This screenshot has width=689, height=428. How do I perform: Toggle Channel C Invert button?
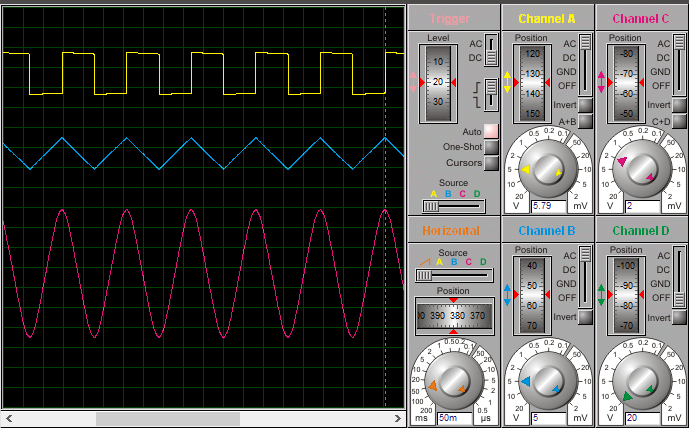(679, 105)
